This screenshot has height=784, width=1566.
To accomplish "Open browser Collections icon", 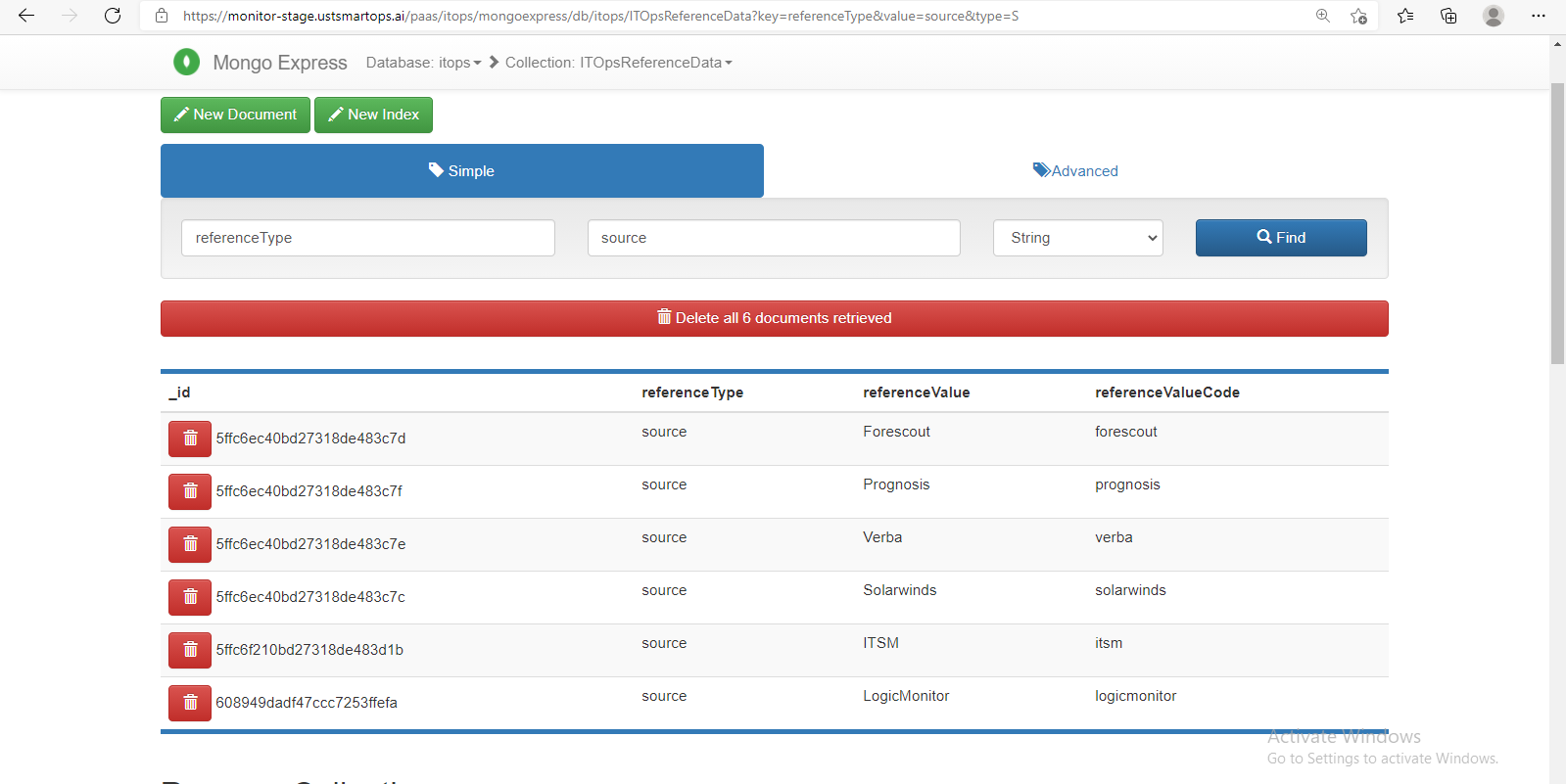I will tap(1448, 16).
